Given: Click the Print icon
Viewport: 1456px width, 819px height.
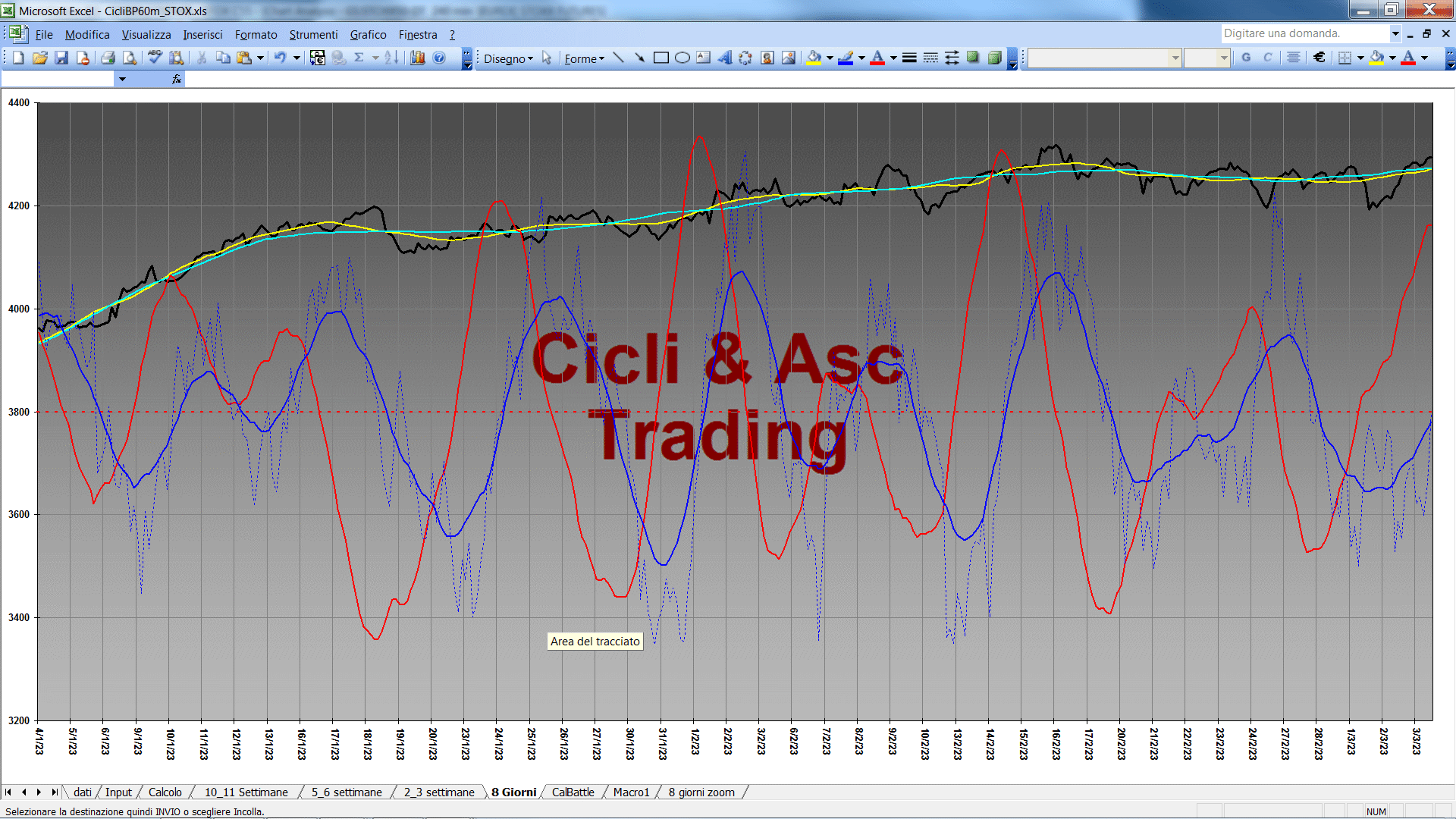Looking at the screenshot, I should click(x=108, y=58).
